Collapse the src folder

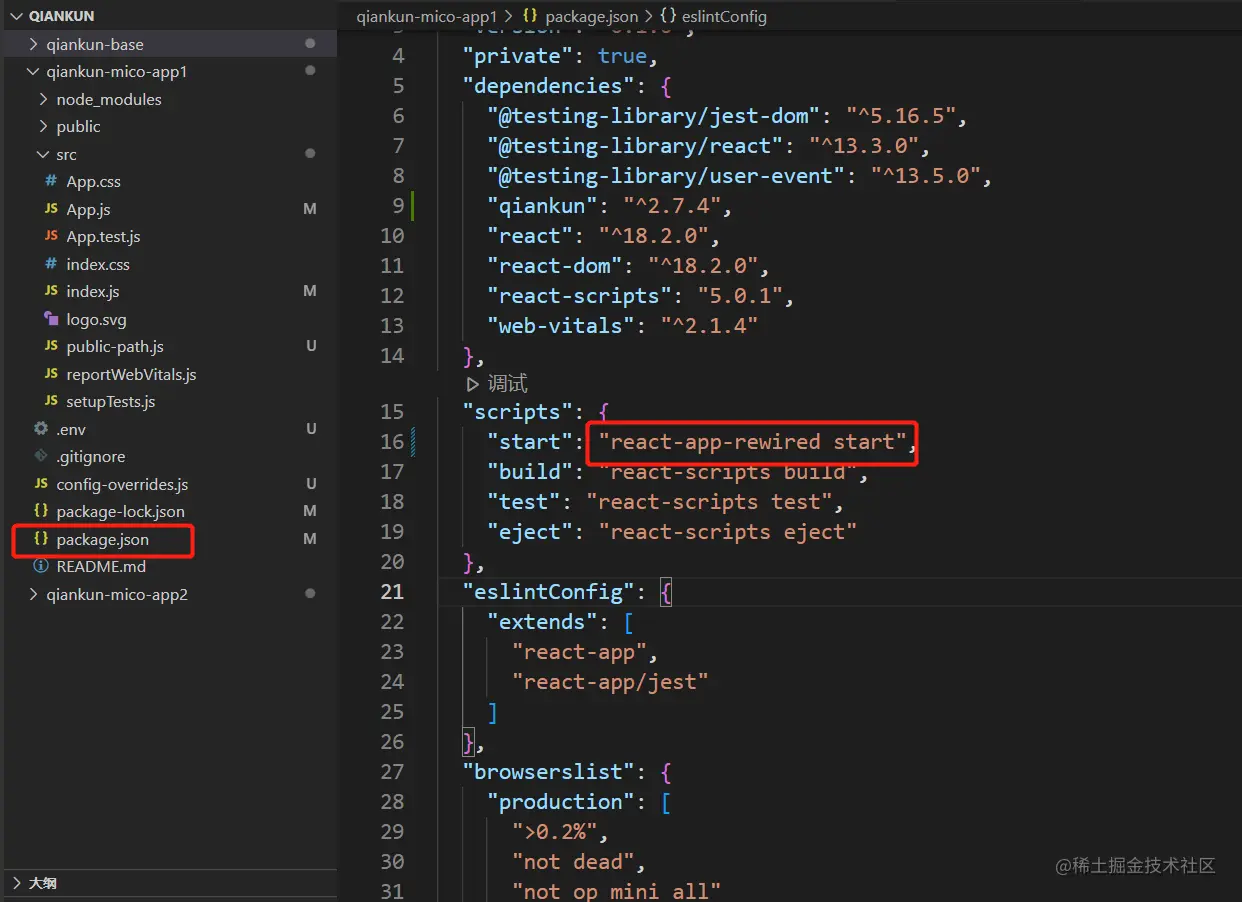(44, 154)
